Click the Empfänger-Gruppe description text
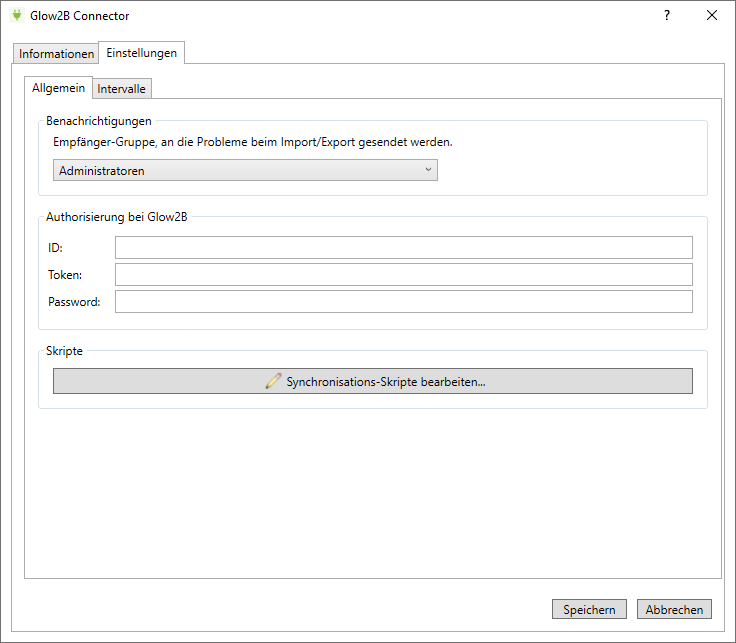Image resolution: width=736 pixels, height=643 pixels. point(252,142)
